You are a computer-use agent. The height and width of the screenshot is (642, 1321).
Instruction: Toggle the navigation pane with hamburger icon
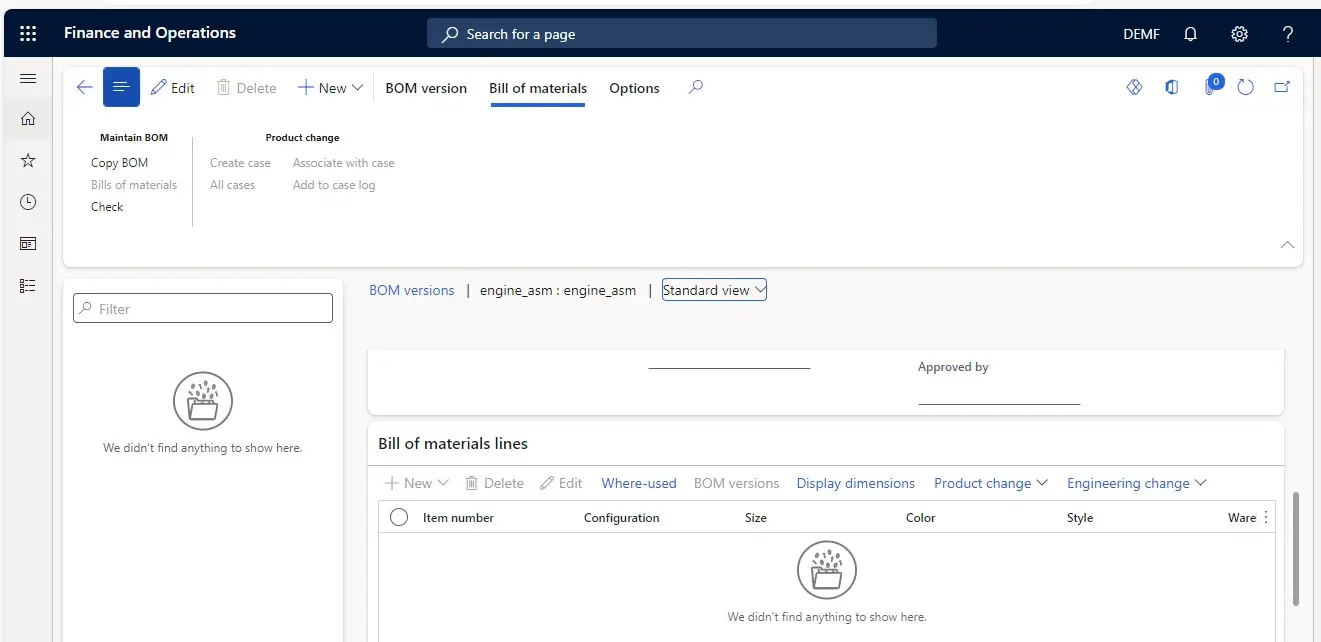[x=27, y=78]
